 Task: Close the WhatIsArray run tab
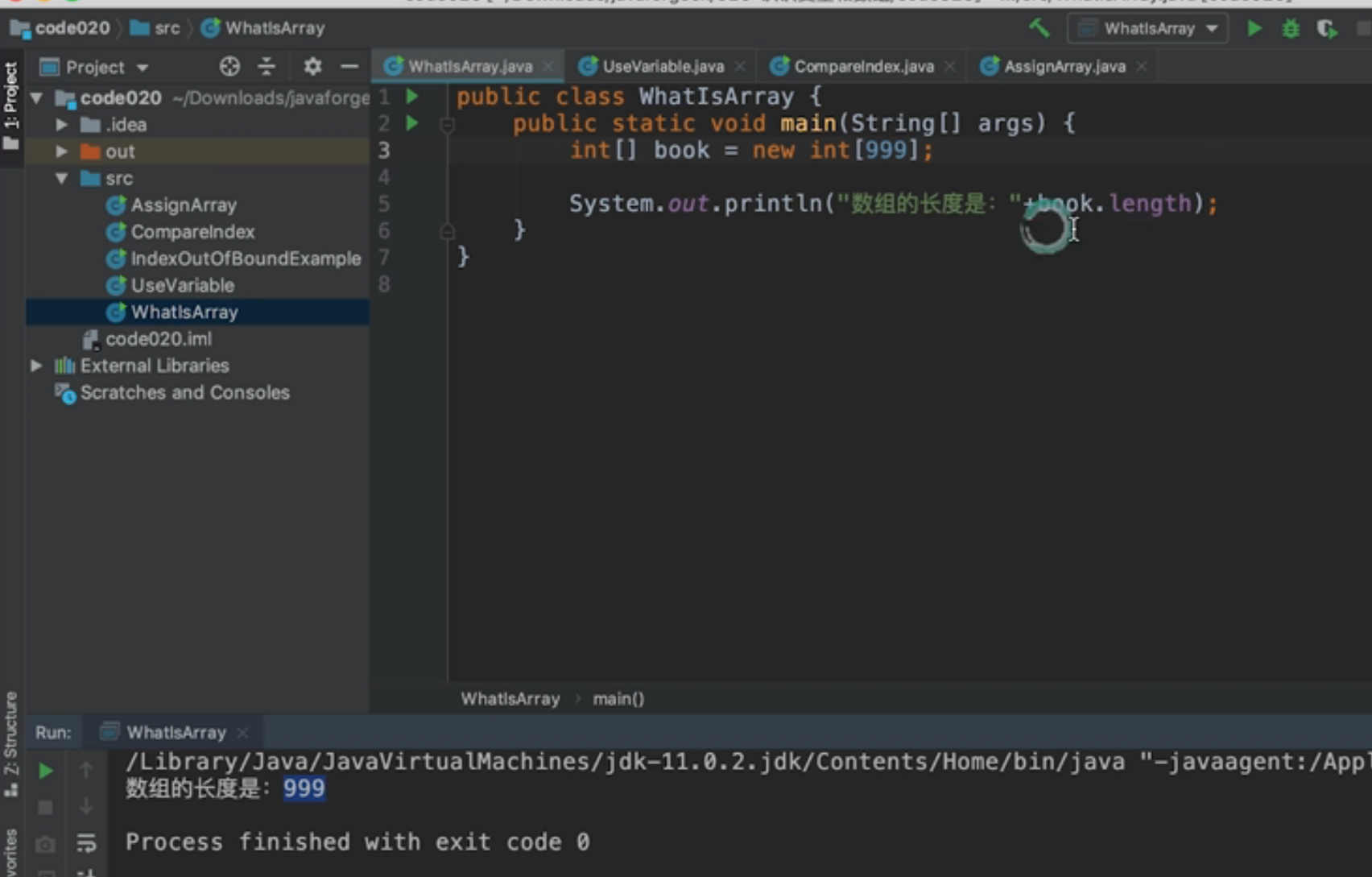(242, 733)
